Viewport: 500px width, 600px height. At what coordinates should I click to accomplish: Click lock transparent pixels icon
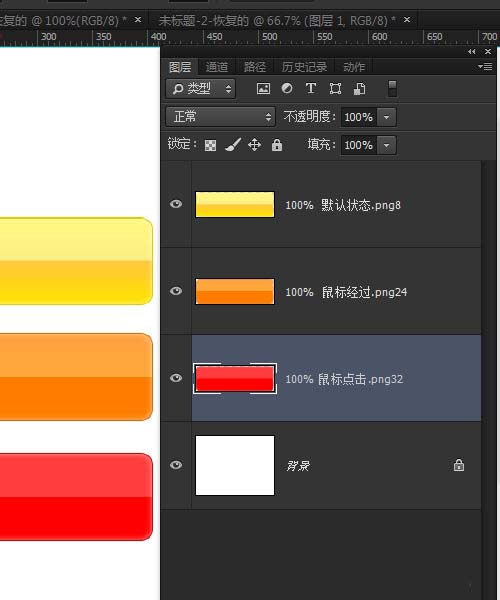tap(210, 145)
